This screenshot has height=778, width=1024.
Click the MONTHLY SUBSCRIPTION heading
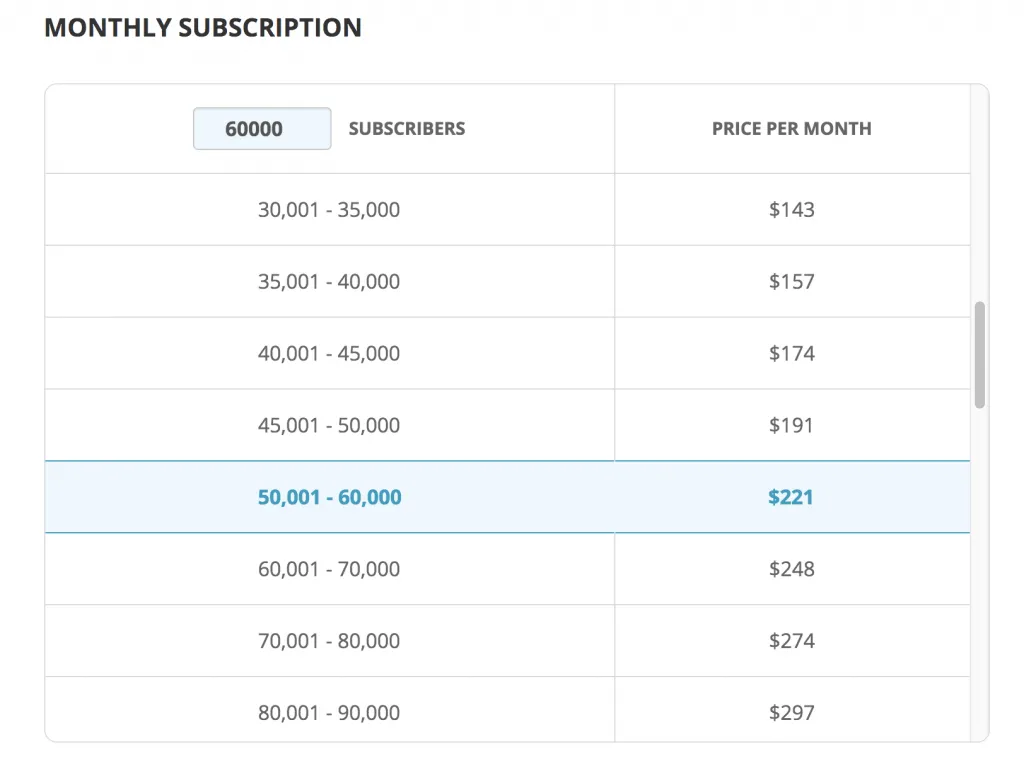click(x=203, y=28)
